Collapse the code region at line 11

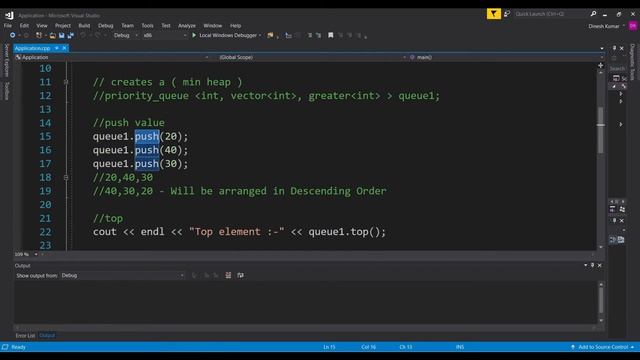[66, 82]
